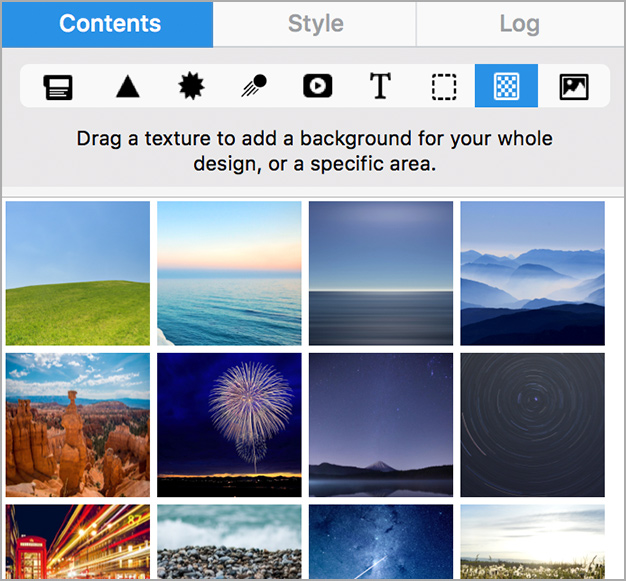The height and width of the screenshot is (581, 626).
Task: Choose the misty blue mountains texture
Action: 533,273
